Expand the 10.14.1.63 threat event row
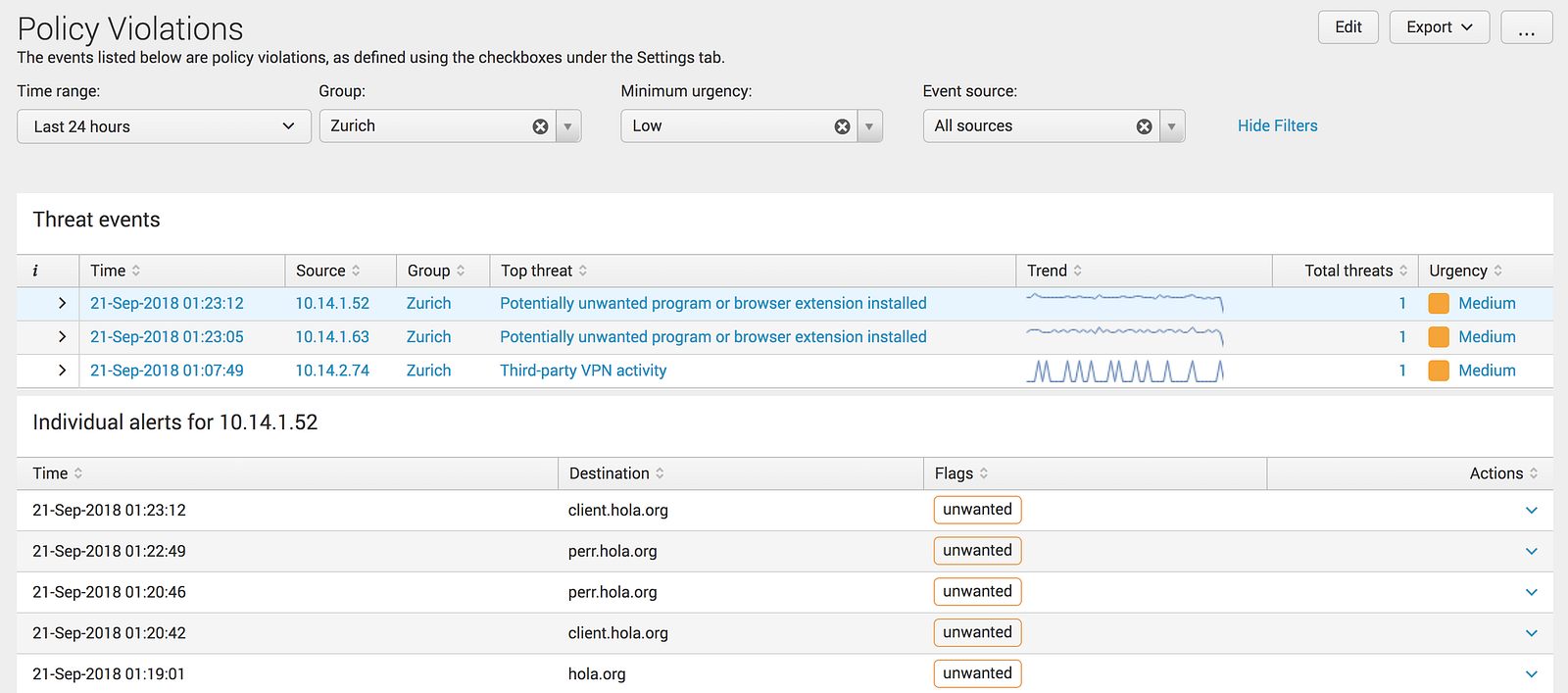1568x693 pixels. (62, 337)
